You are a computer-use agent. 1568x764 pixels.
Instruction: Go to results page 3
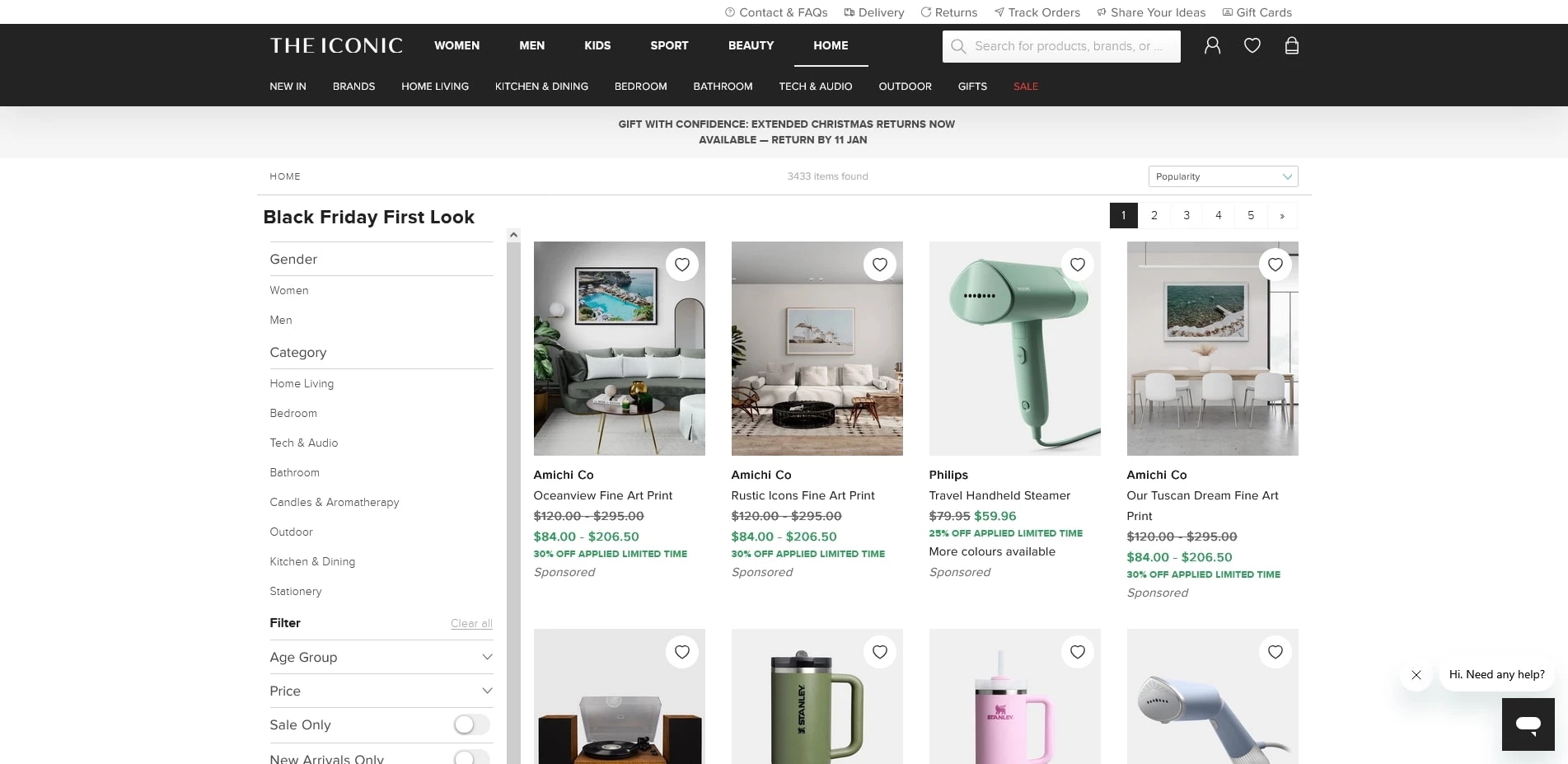point(1187,215)
